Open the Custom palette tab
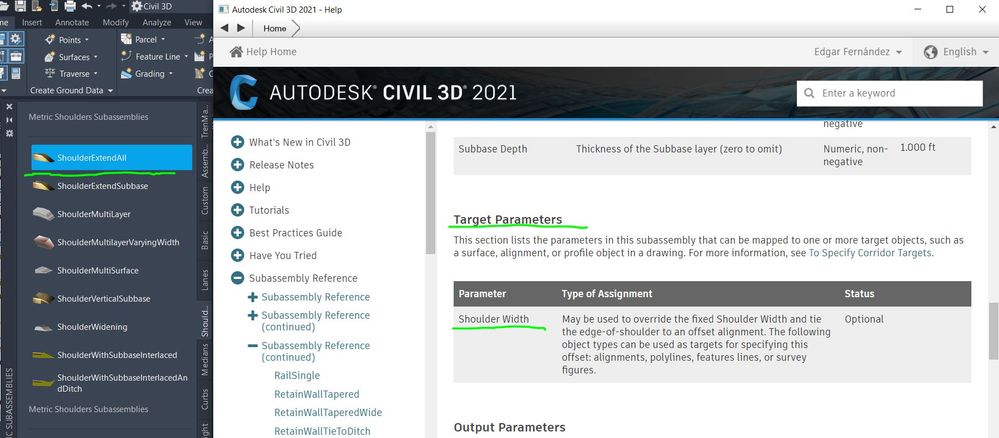Image resolution: width=999 pixels, height=438 pixels. (x=205, y=201)
